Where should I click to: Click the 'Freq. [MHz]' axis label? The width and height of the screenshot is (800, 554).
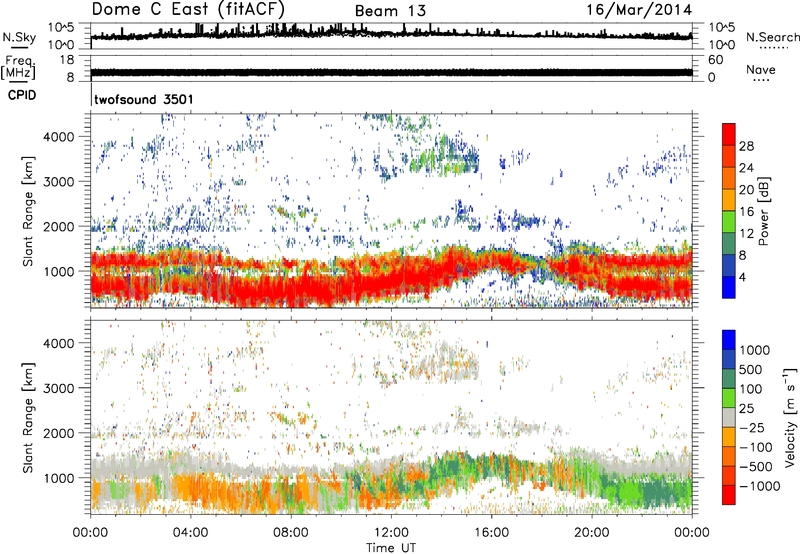click(x=19, y=67)
